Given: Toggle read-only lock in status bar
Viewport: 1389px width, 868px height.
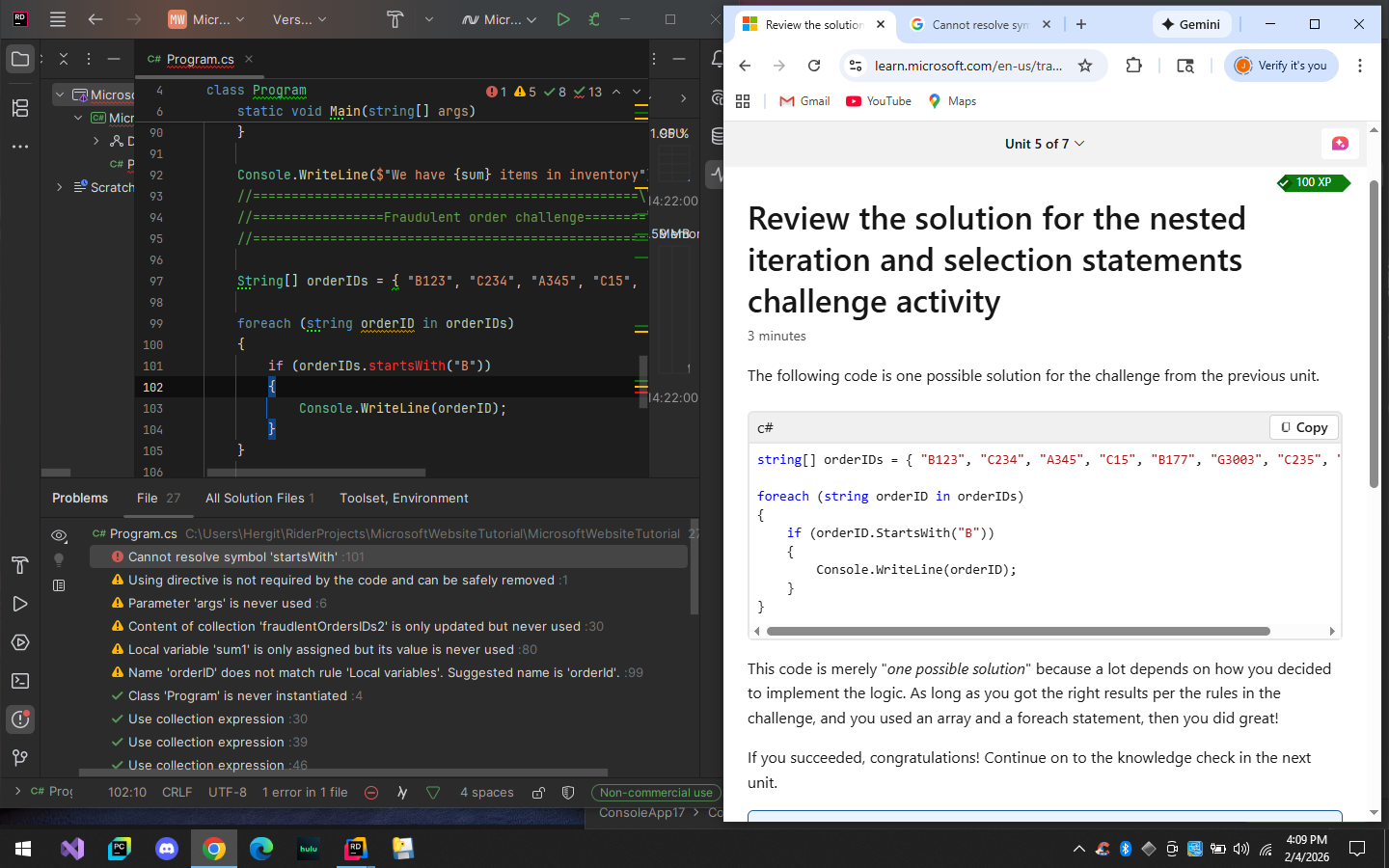Looking at the screenshot, I should coord(538,793).
